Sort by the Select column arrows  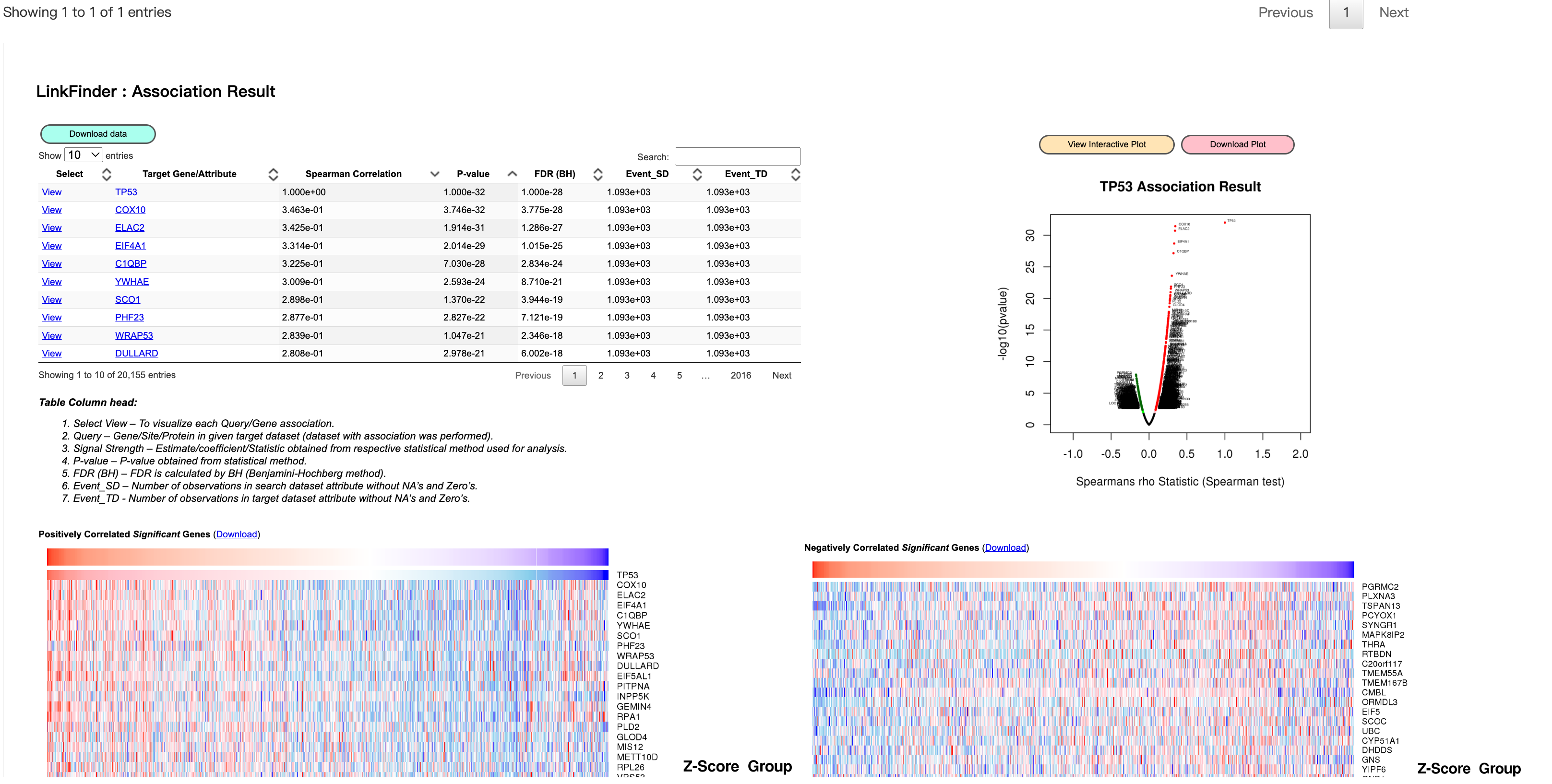point(107,175)
